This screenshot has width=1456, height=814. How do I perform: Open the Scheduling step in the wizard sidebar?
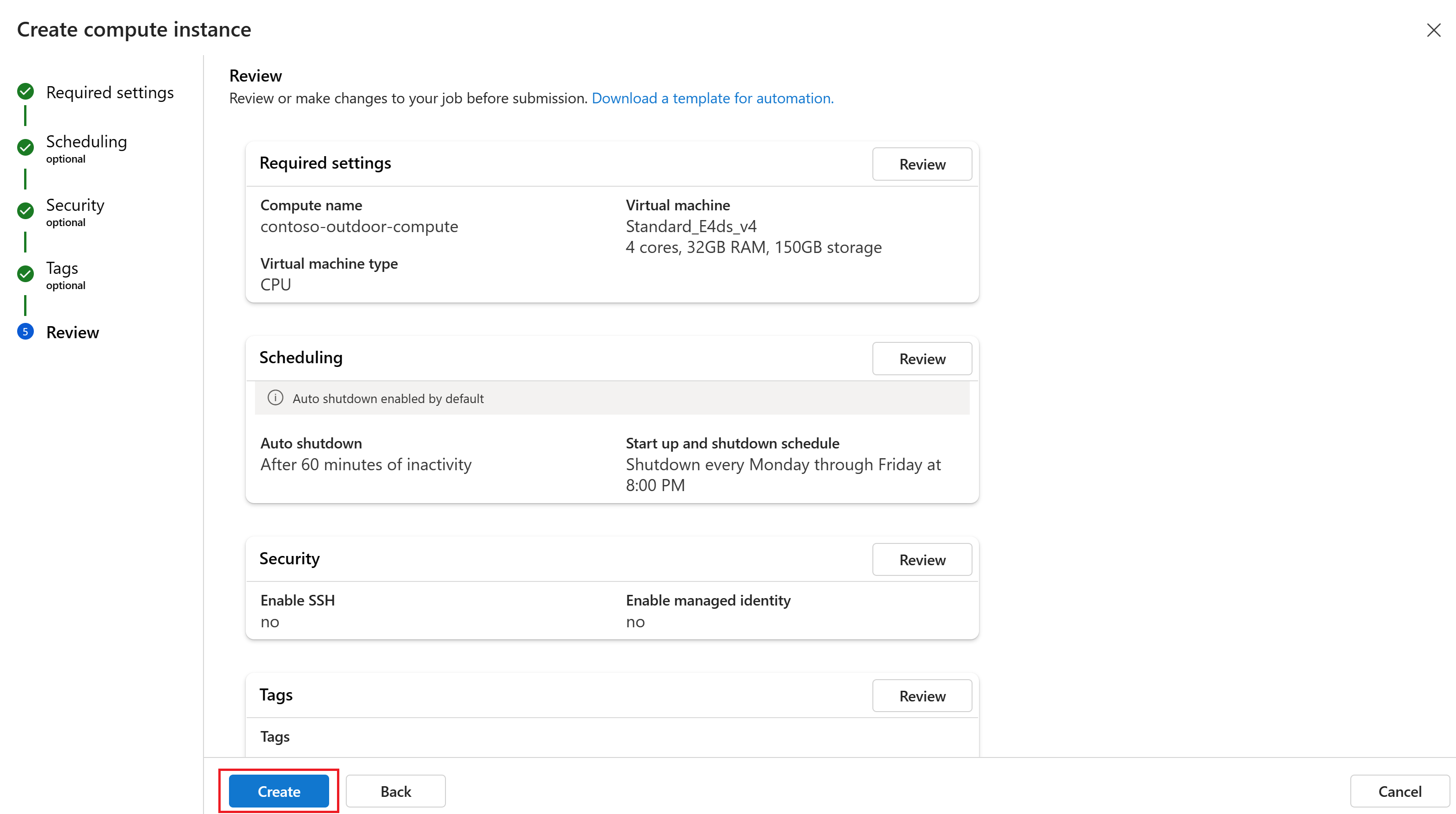pyautogui.click(x=87, y=142)
